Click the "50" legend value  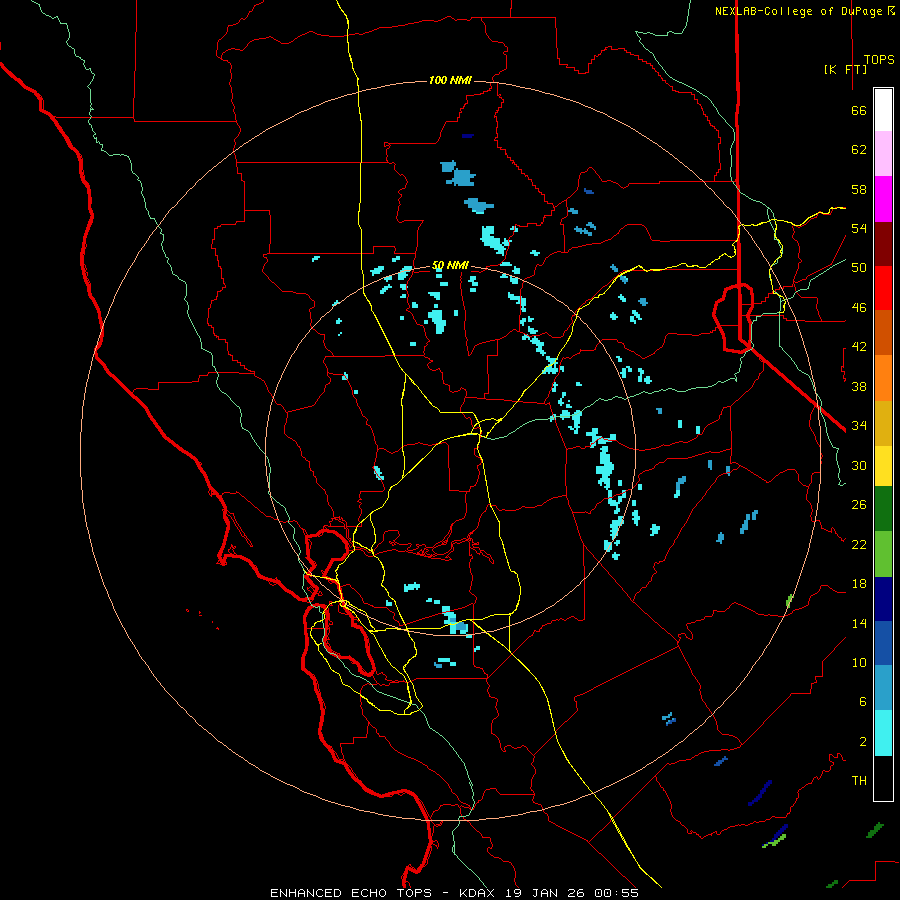coord(859,268)
